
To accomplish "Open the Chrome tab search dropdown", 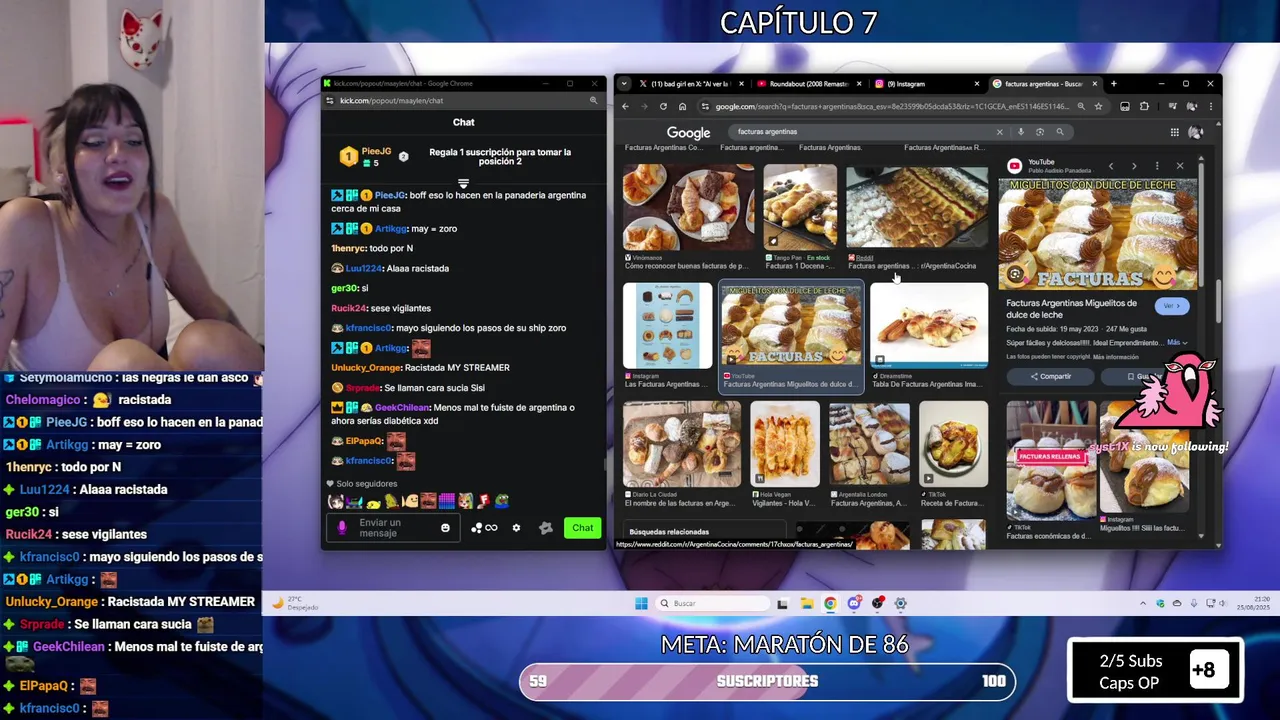I will point(626,84).
